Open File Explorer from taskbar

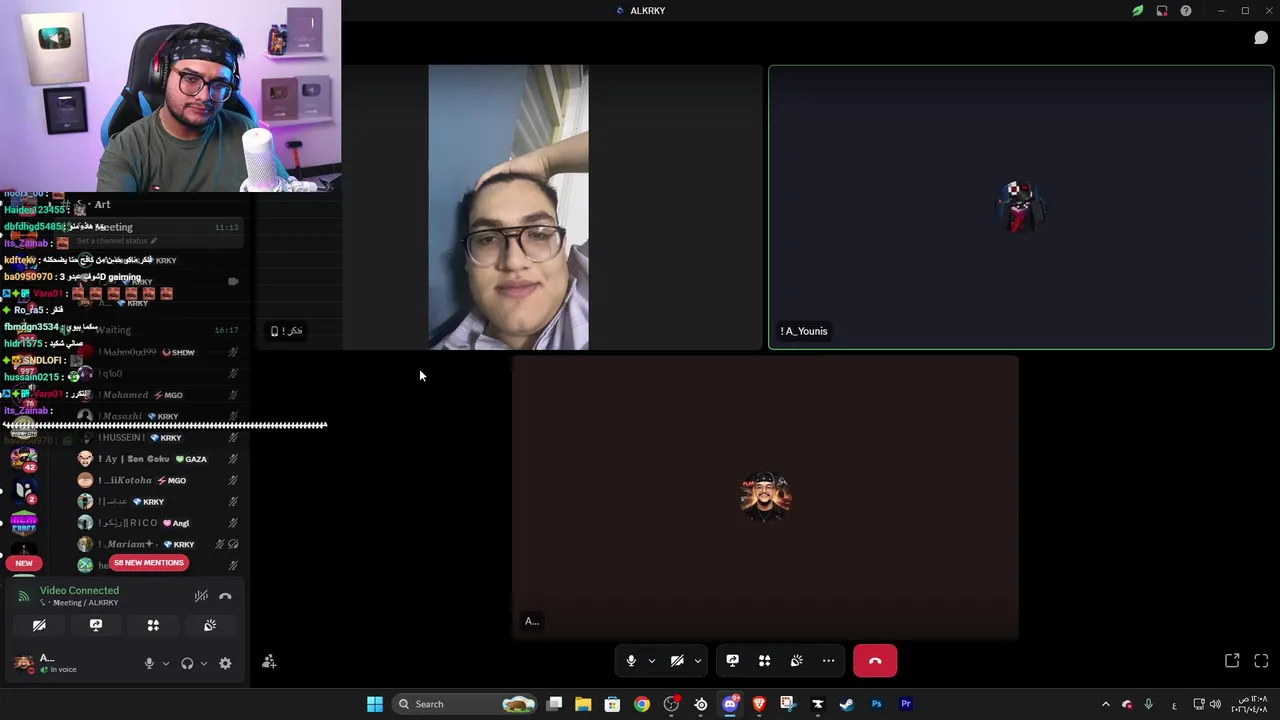tap(583, 704)
